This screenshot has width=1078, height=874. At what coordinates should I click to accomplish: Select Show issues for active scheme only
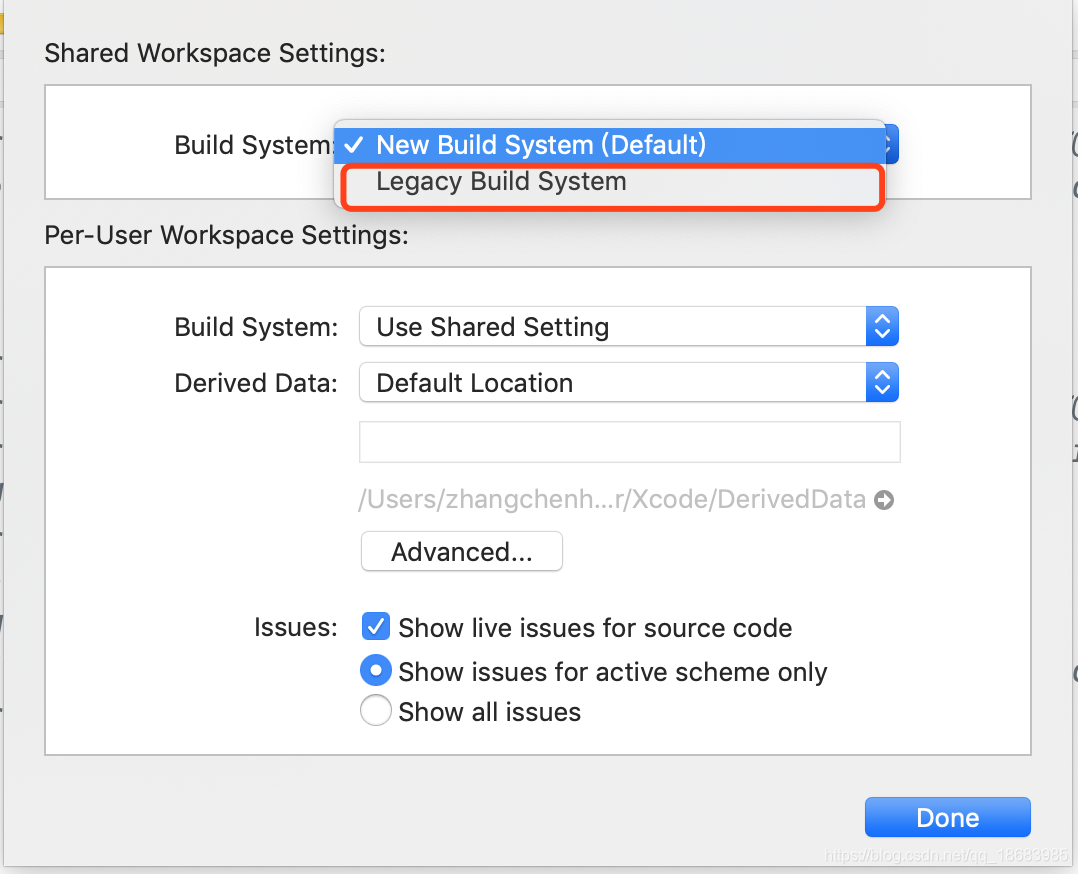pos(375,670)
